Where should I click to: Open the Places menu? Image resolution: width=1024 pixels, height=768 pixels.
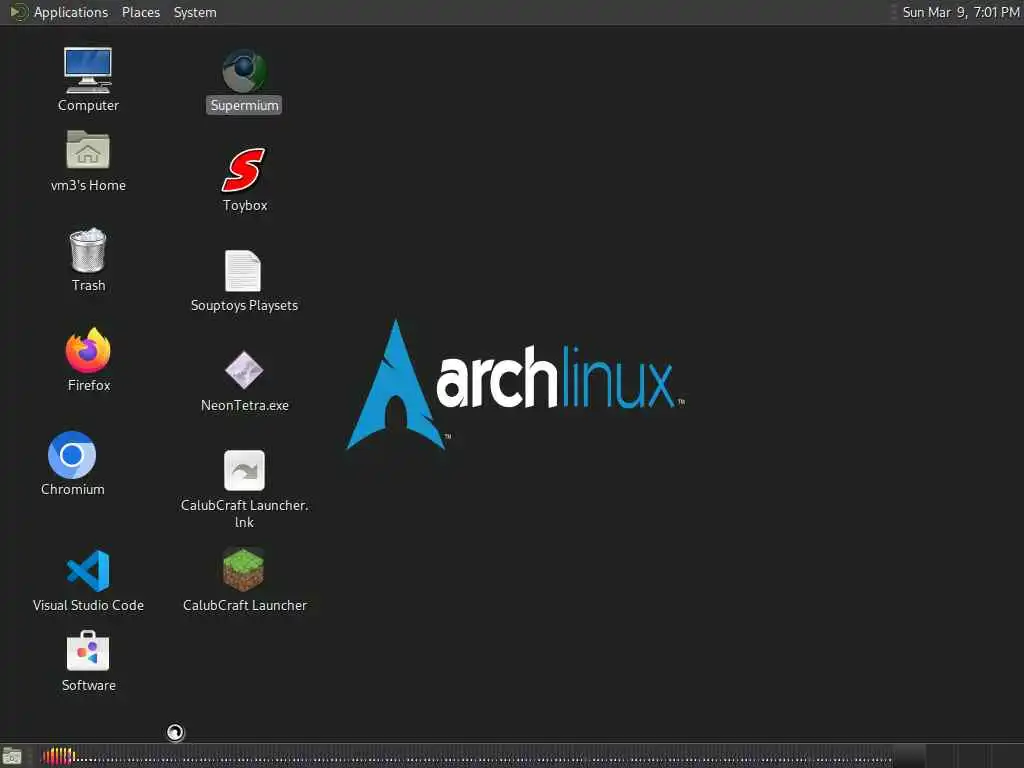(141, 12)
